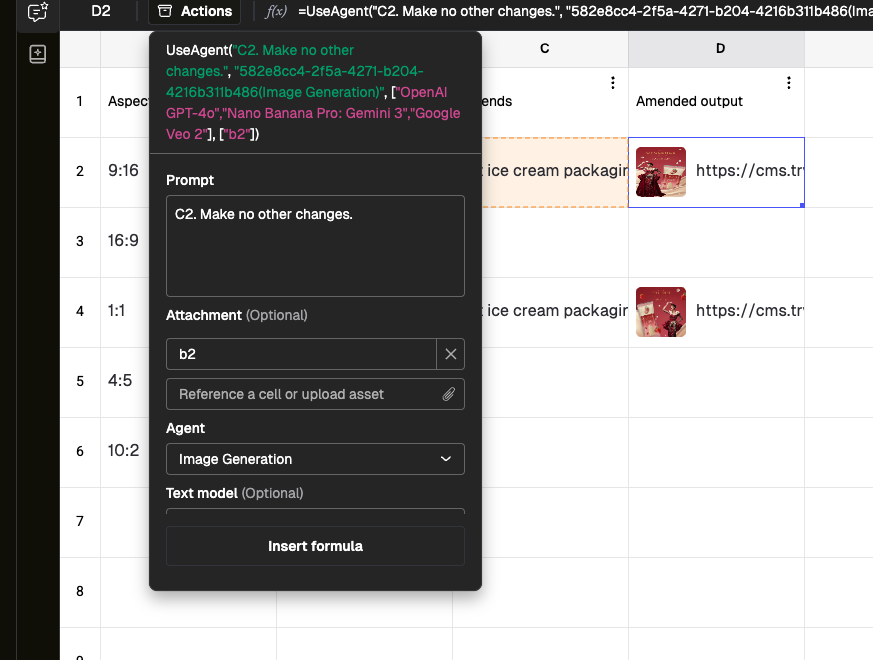Click the paperclip upload asset icon
The height and width of the screenshot is (660, 873).
coord(449,394)
